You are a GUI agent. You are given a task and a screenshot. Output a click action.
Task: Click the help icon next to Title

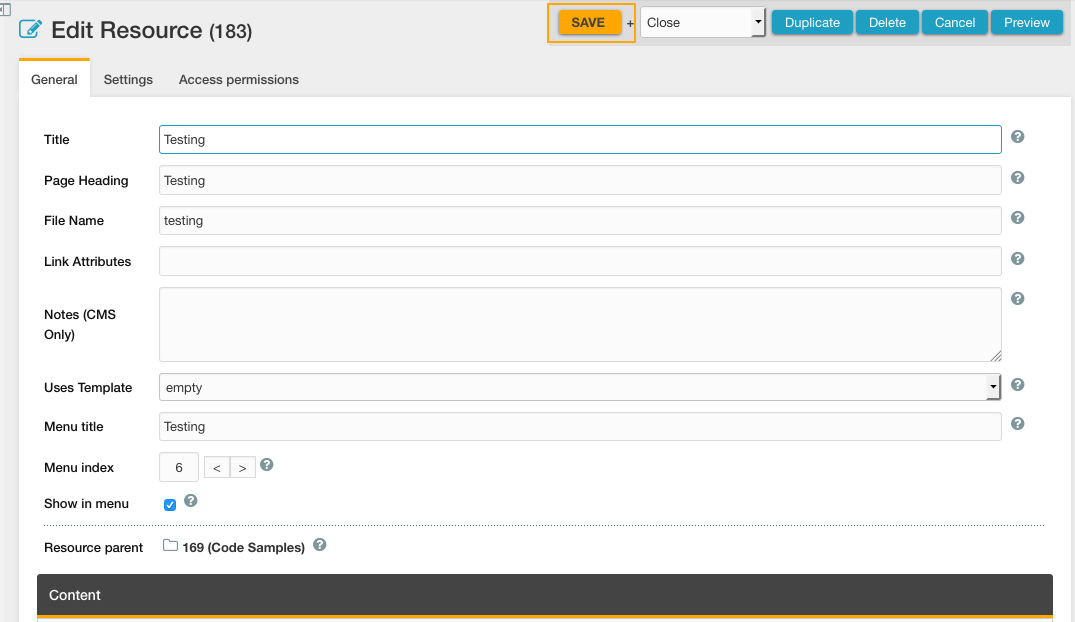tap(1017, 137)
